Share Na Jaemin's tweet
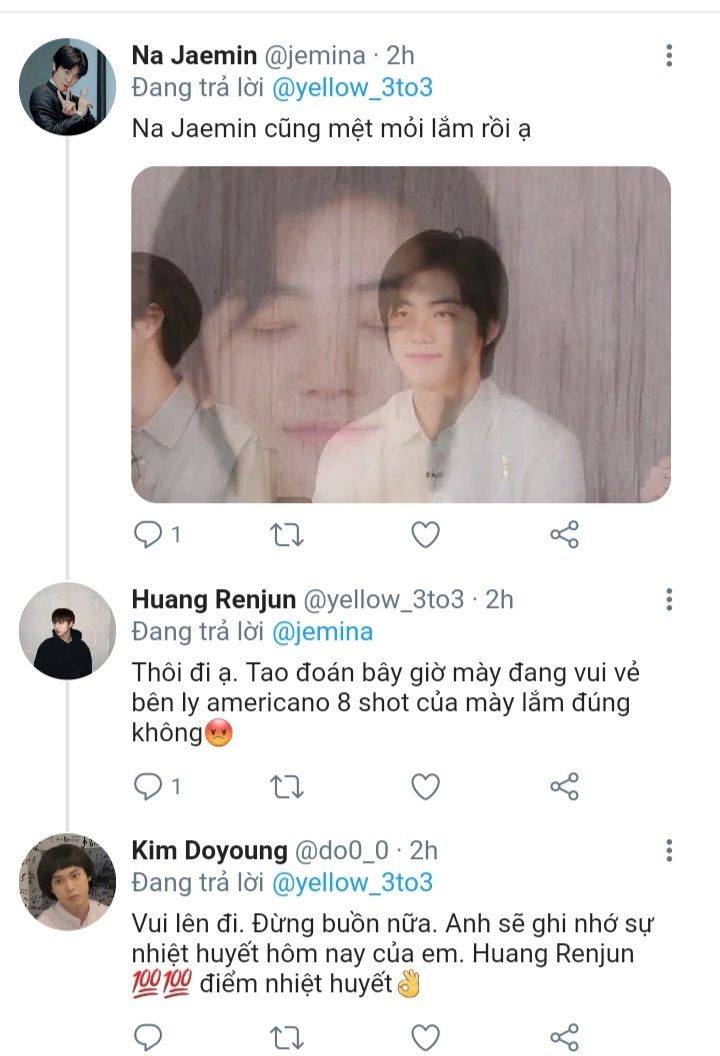Image resolution: width=720 pixels, height=1056 pixels. (x=565, y=536)
